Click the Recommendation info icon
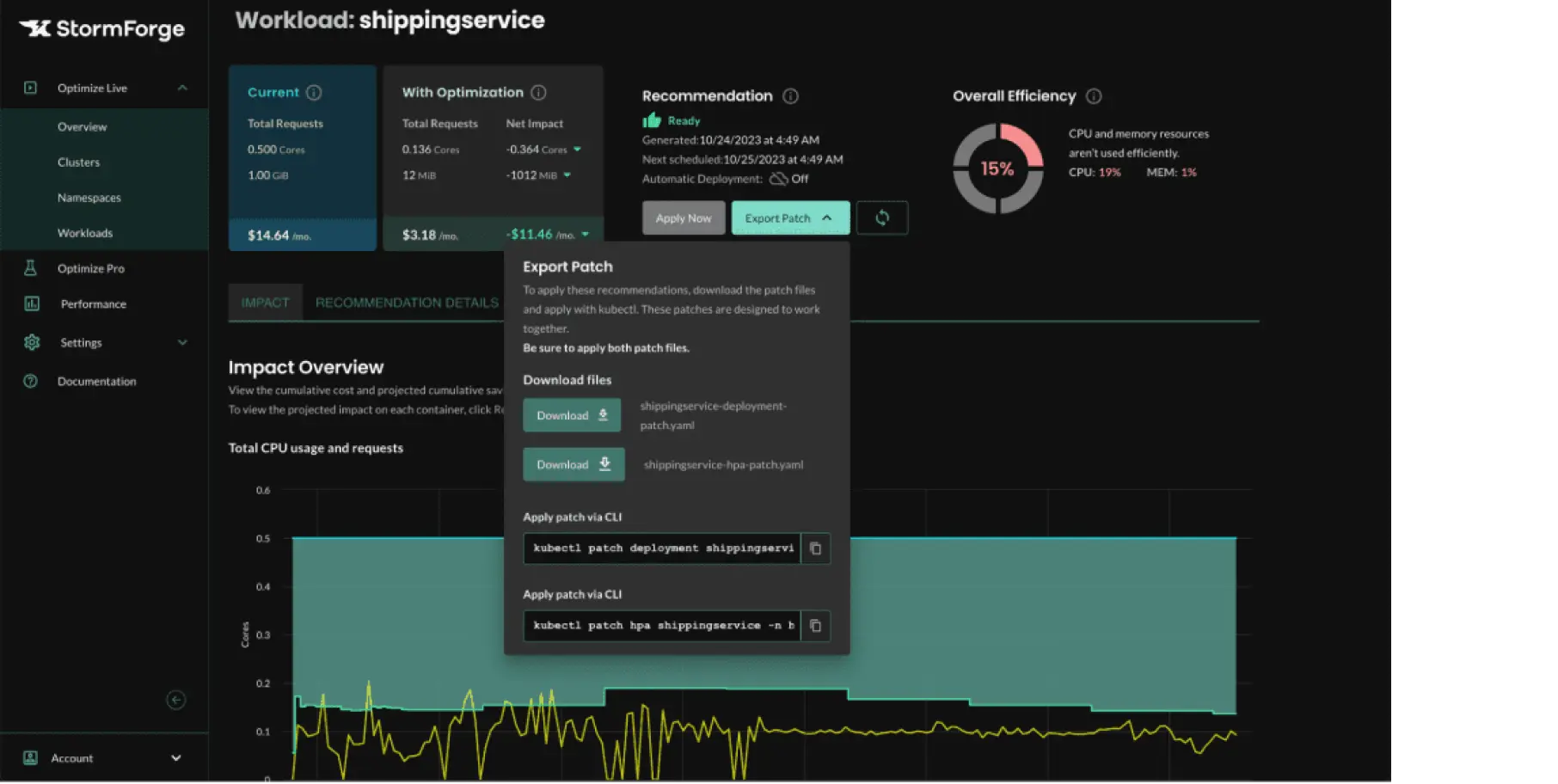1558x784 pixels. tap(790, 96)
